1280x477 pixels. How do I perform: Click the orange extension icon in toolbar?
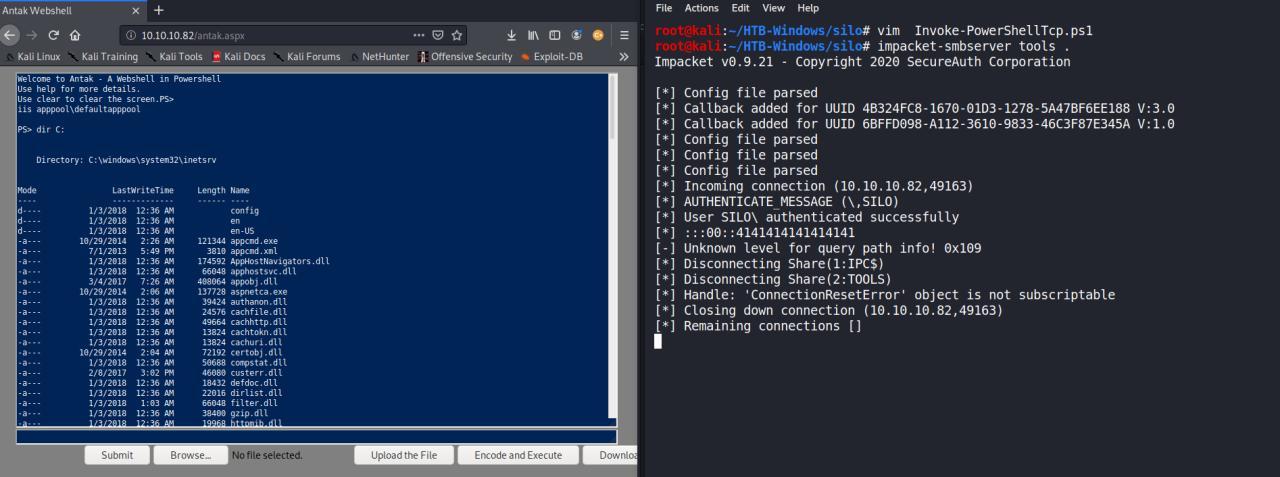tap(599, 35)
